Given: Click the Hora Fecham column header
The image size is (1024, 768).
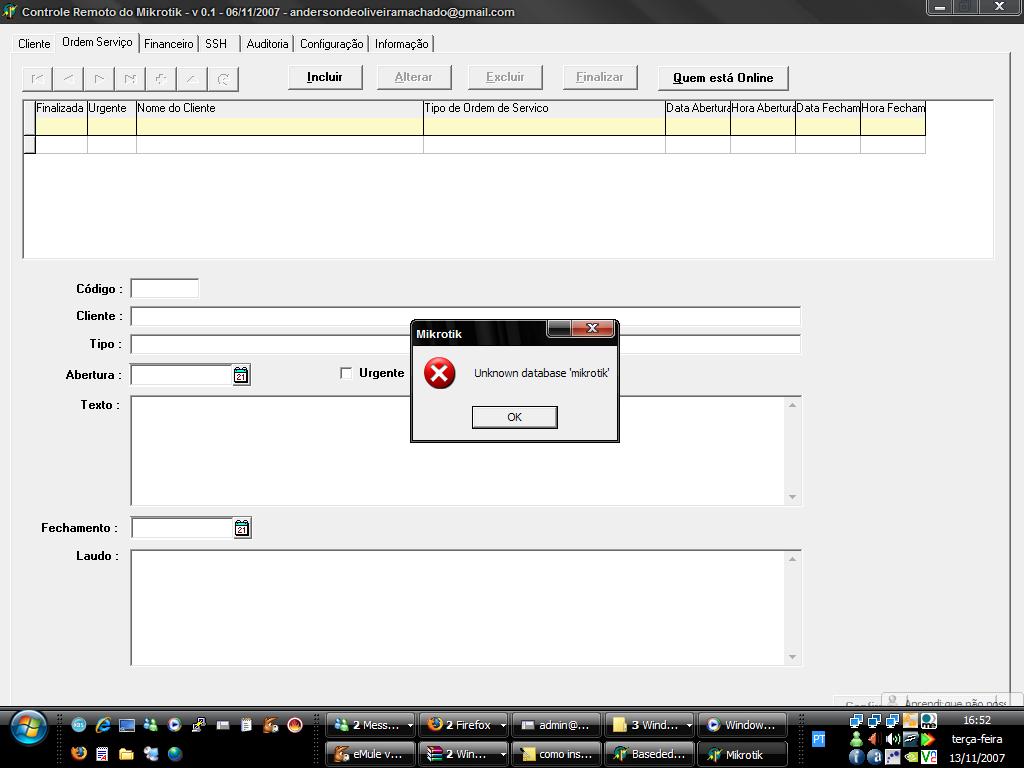Looking at the screenshot, I should pyautogui.click(x=893, y=108).
